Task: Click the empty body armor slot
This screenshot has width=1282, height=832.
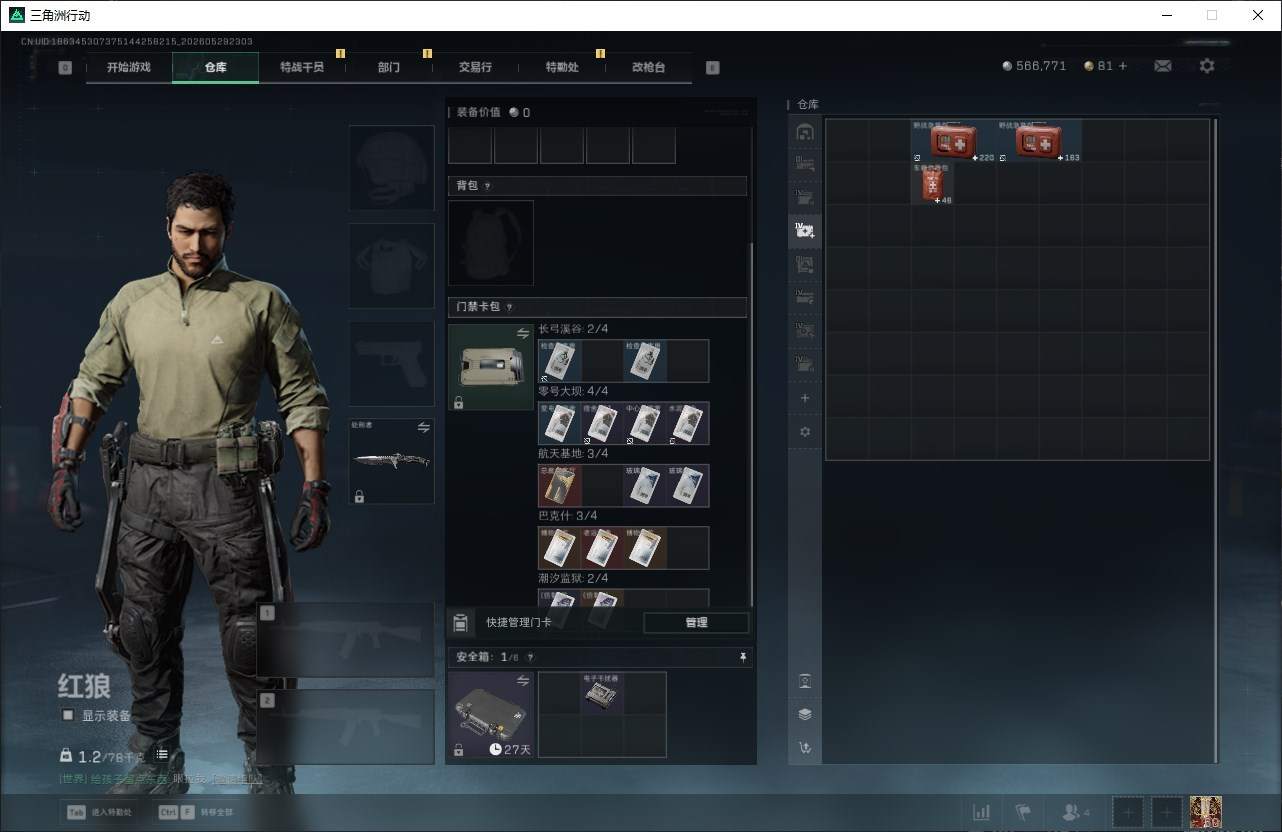Action: 391,266
